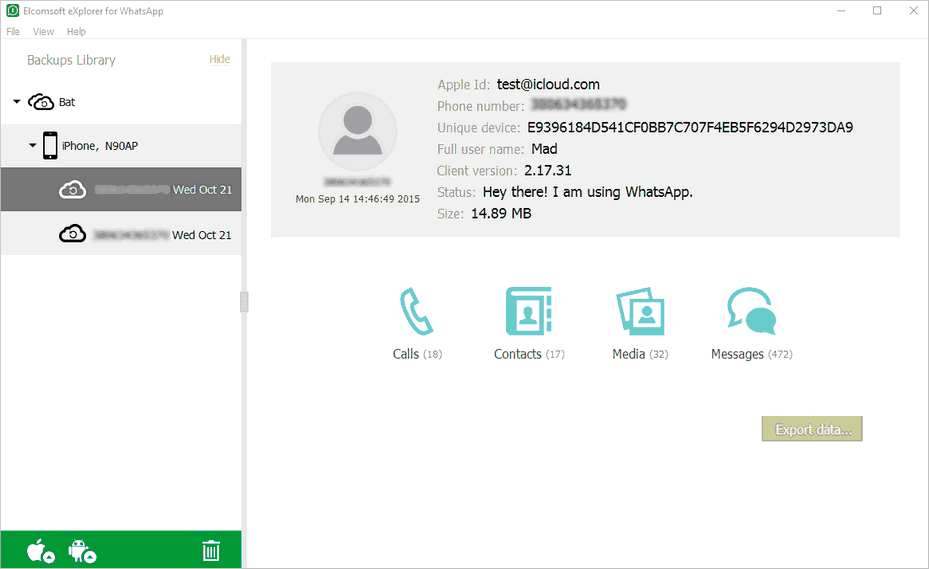Open the Calls phone icon

click(x=417, y=311)
